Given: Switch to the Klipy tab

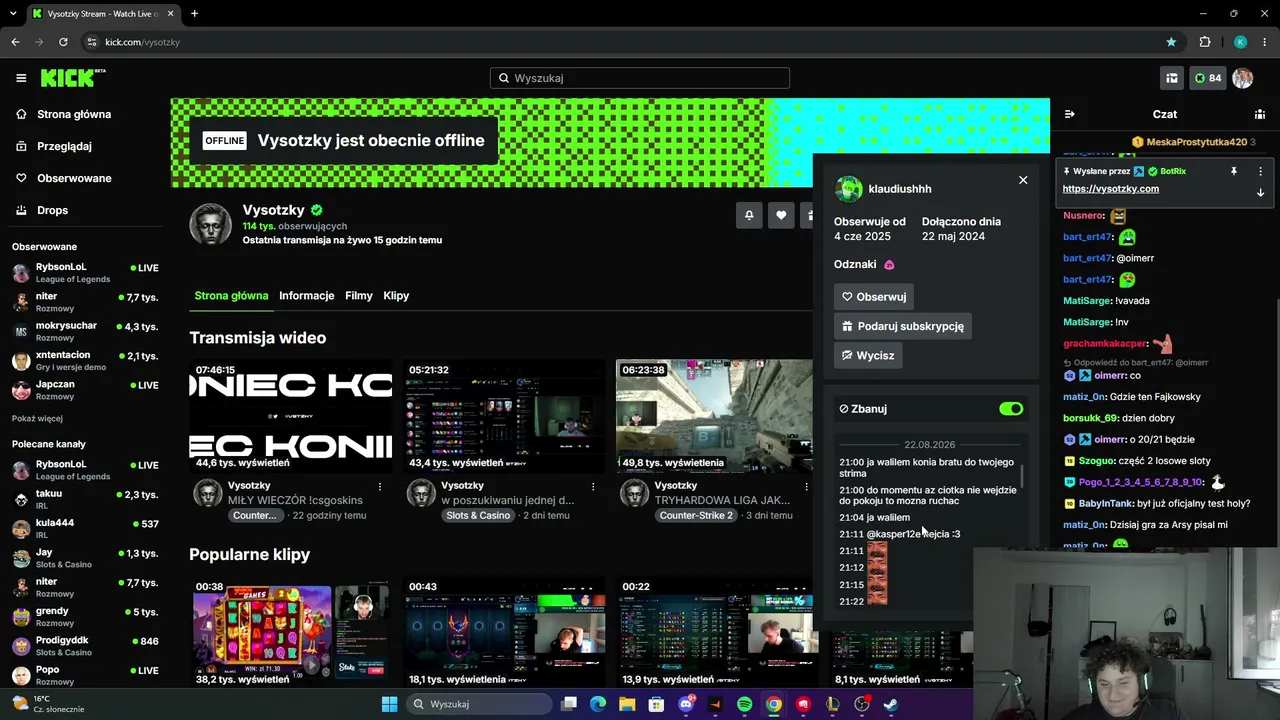Looking at the screenshot, I should 396,296.
